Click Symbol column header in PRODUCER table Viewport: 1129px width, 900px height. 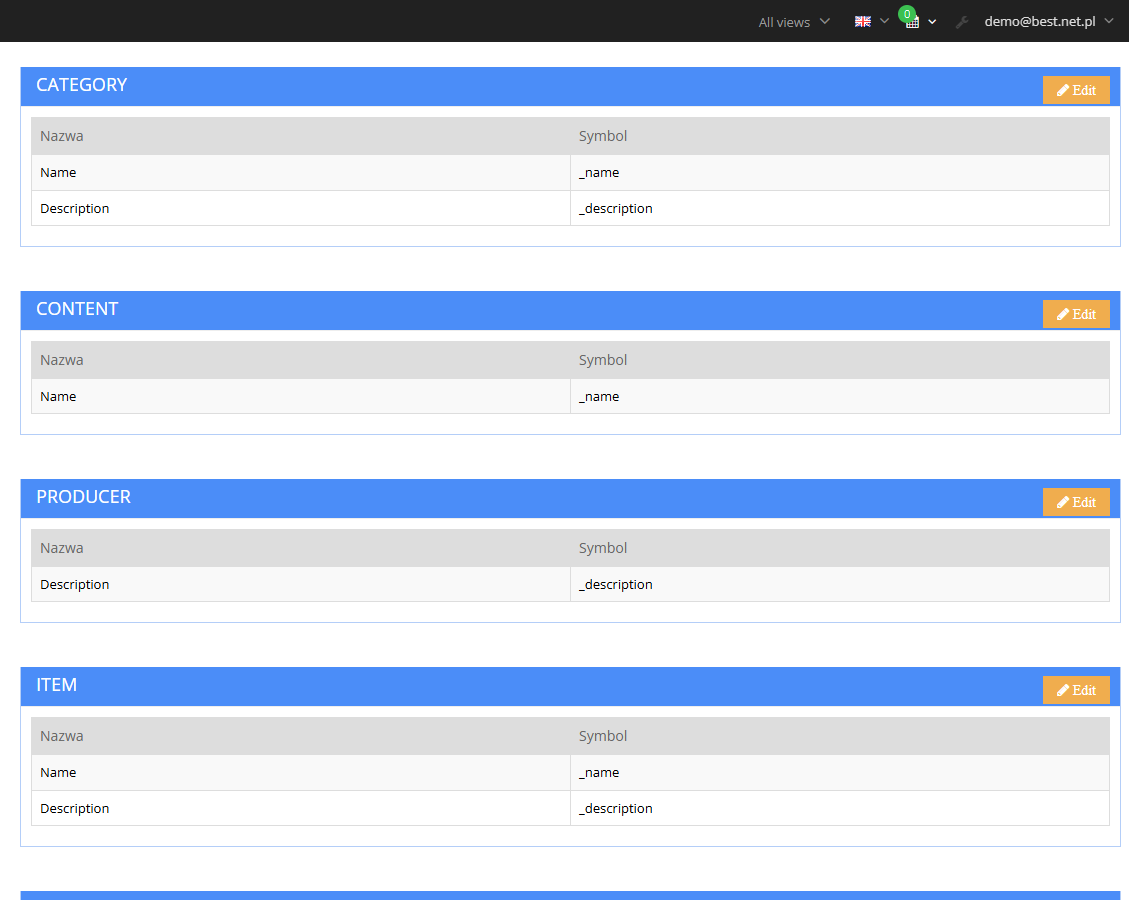point(840,548)
